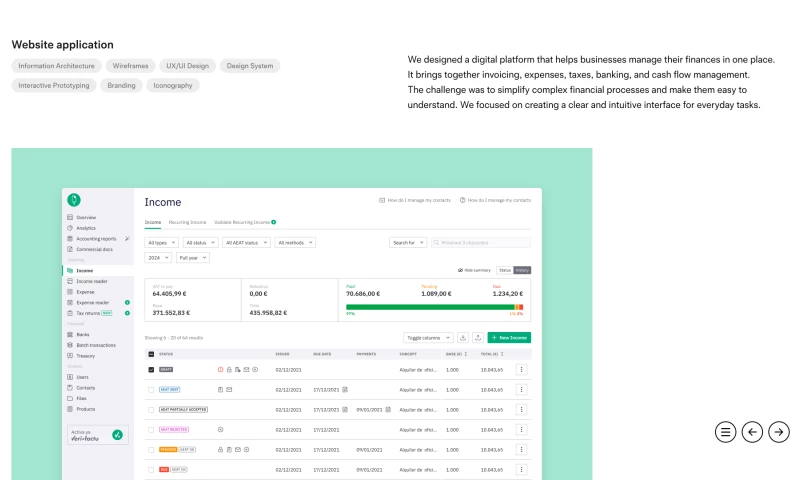Open Tax returns in the sidebar
The width and height of the screenshot is (800, 480).
pos(89,313)
